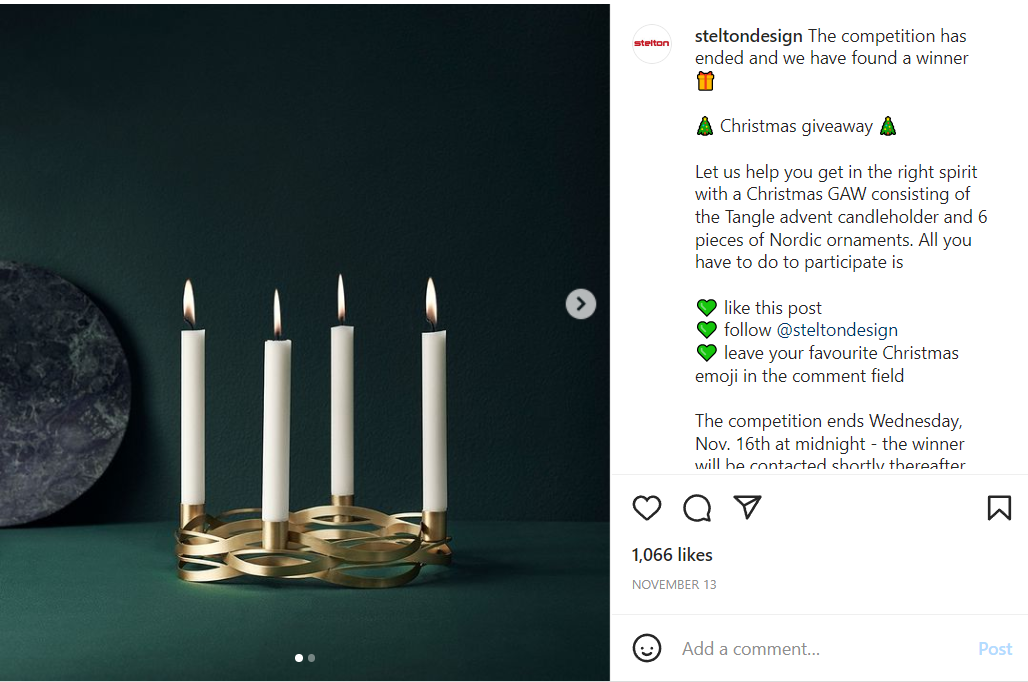Image resolution: width=1028 pixels, height=682 pixels.
Task: Click the Post comment button
Action: click(995, 649)
